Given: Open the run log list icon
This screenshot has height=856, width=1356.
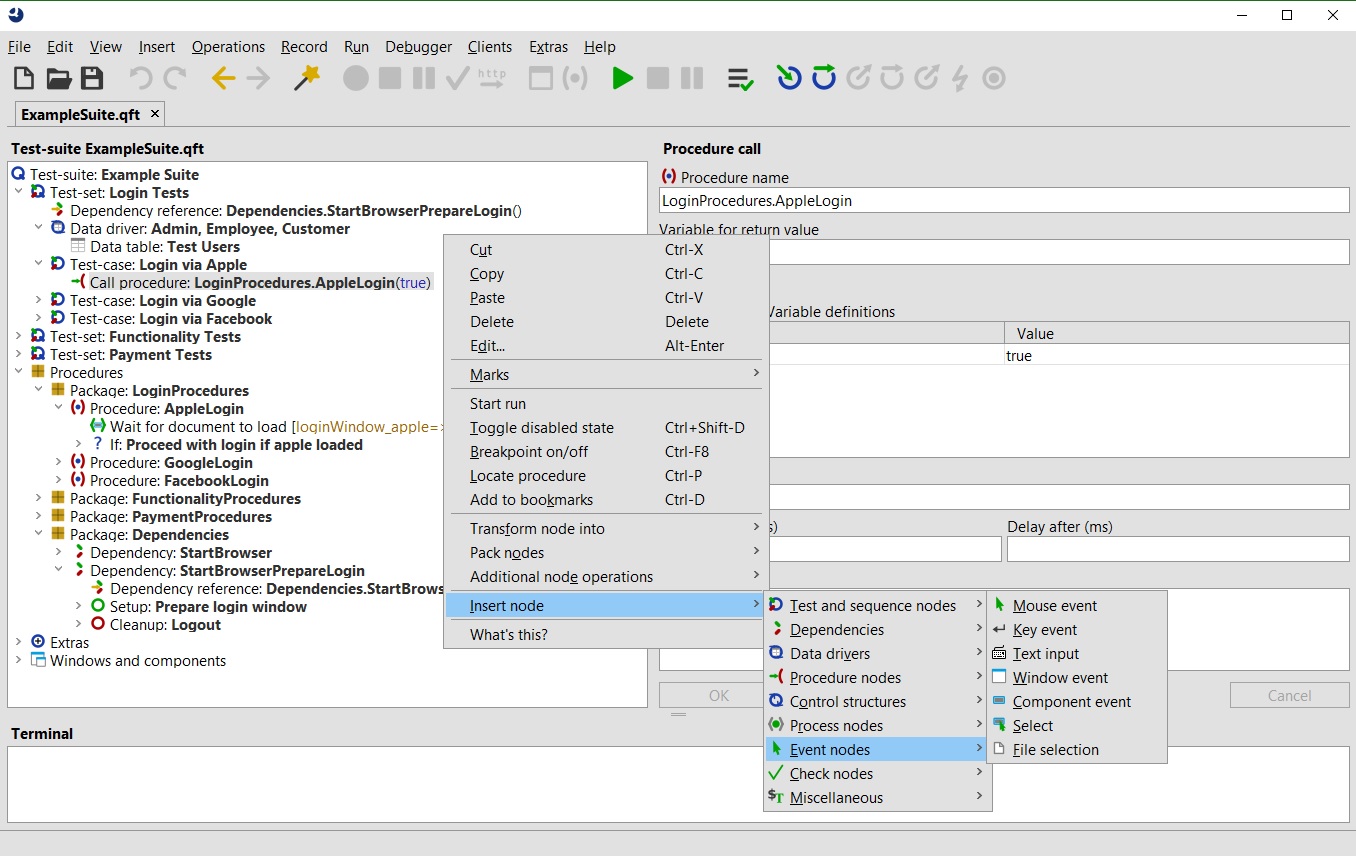Looking at the screenshot, I should coord(740,77).
